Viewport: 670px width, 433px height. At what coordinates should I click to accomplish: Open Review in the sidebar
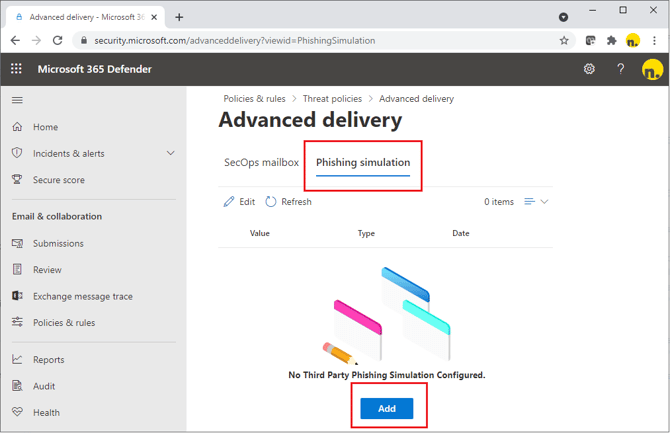47,270
